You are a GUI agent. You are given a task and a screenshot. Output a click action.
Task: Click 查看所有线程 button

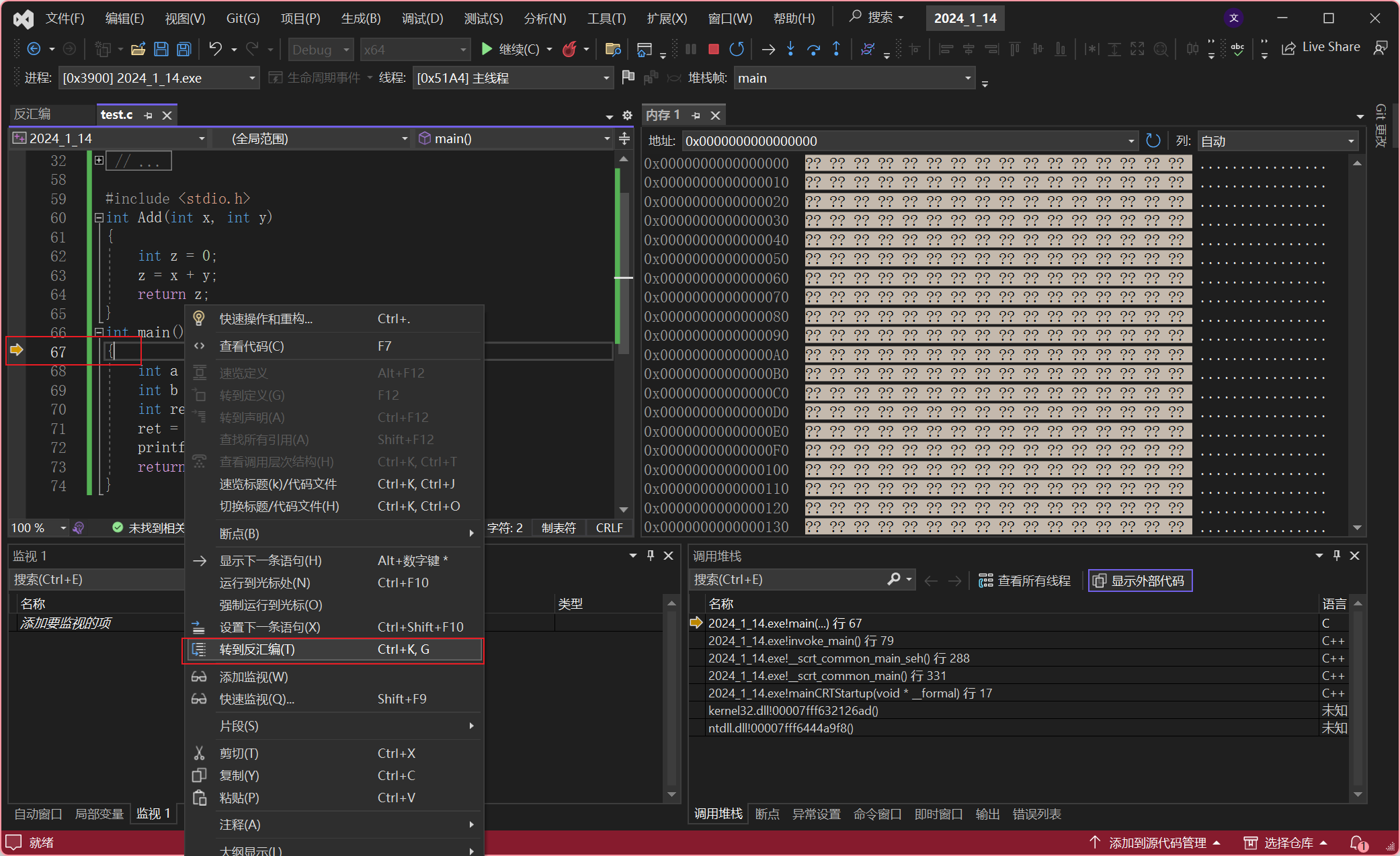tap(1024, 581)
